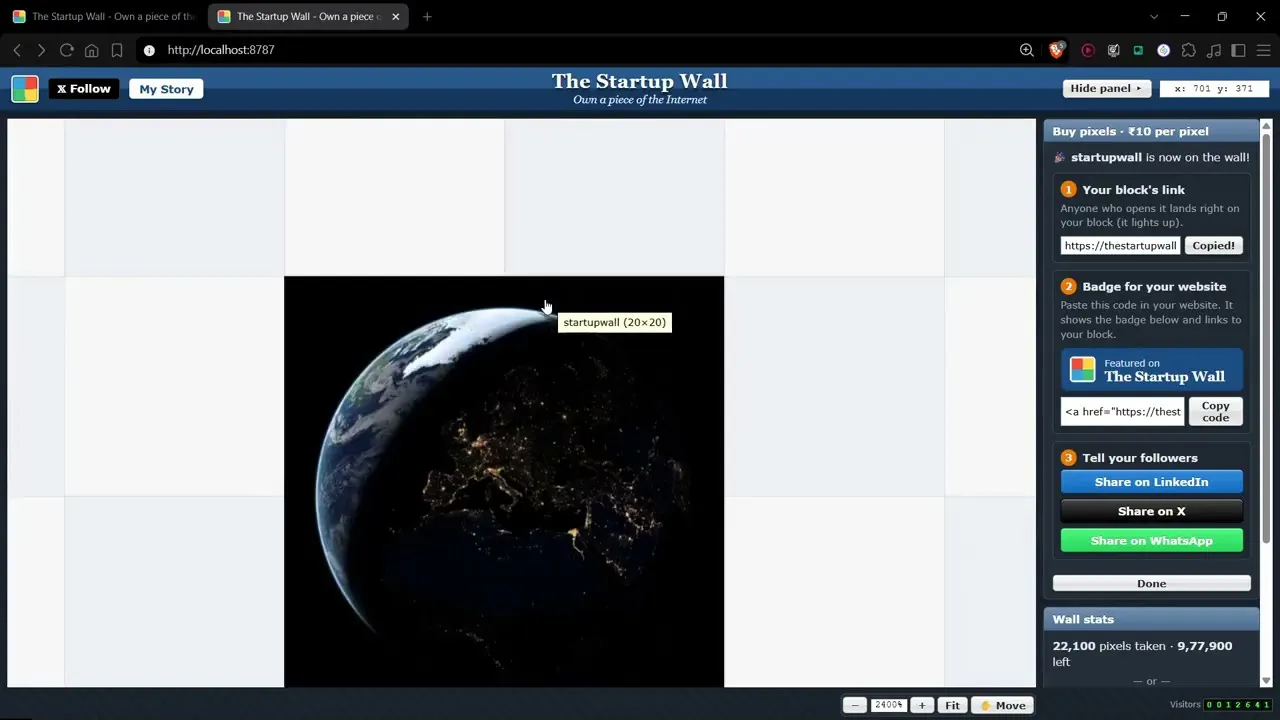The height and width of the screenshot is (720, 1280).
Task: Open Brave Shields lion icon
Action: click(1056, 50)
